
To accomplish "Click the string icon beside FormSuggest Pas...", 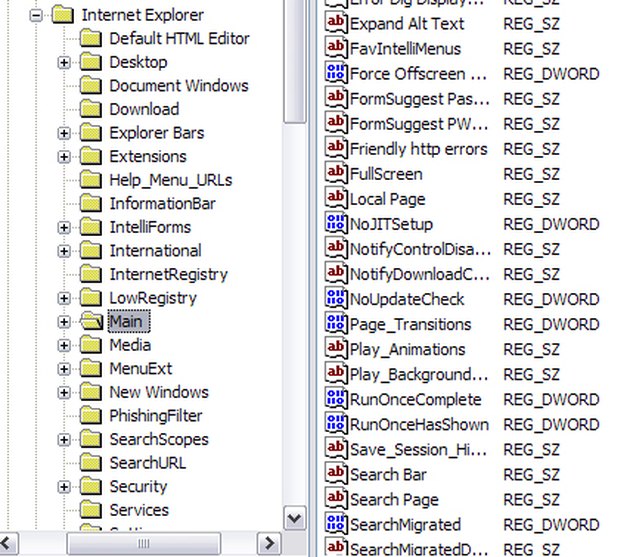I will 335,98.
